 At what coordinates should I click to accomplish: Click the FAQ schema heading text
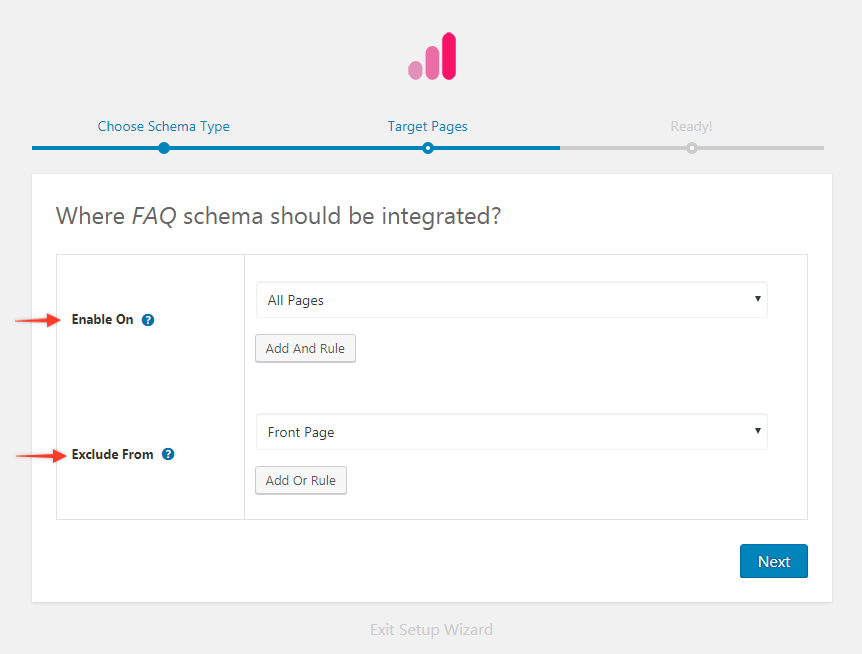pyautogui.click(x=278, y=216)
